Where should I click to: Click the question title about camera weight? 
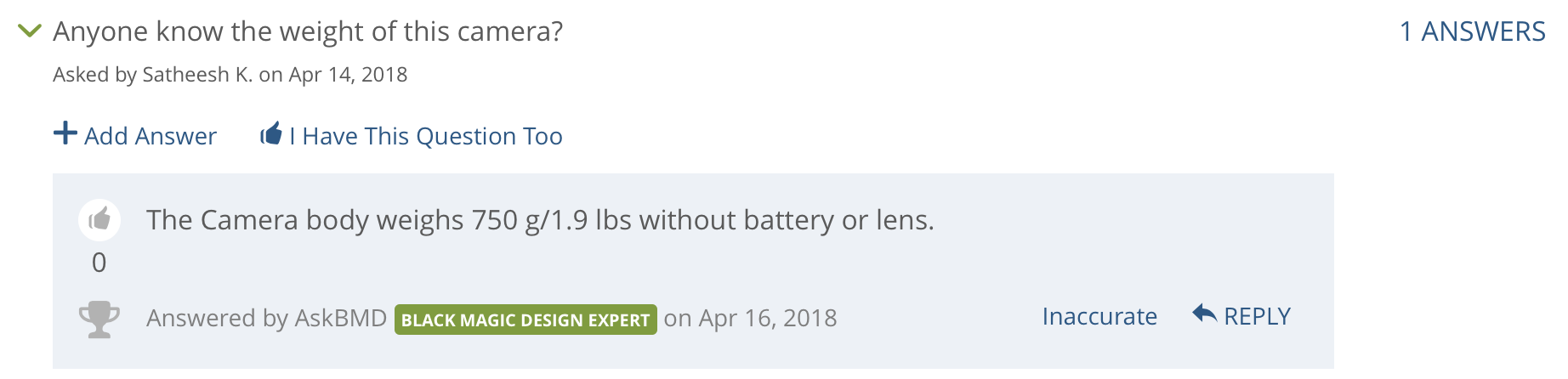(x=308, y=31)
